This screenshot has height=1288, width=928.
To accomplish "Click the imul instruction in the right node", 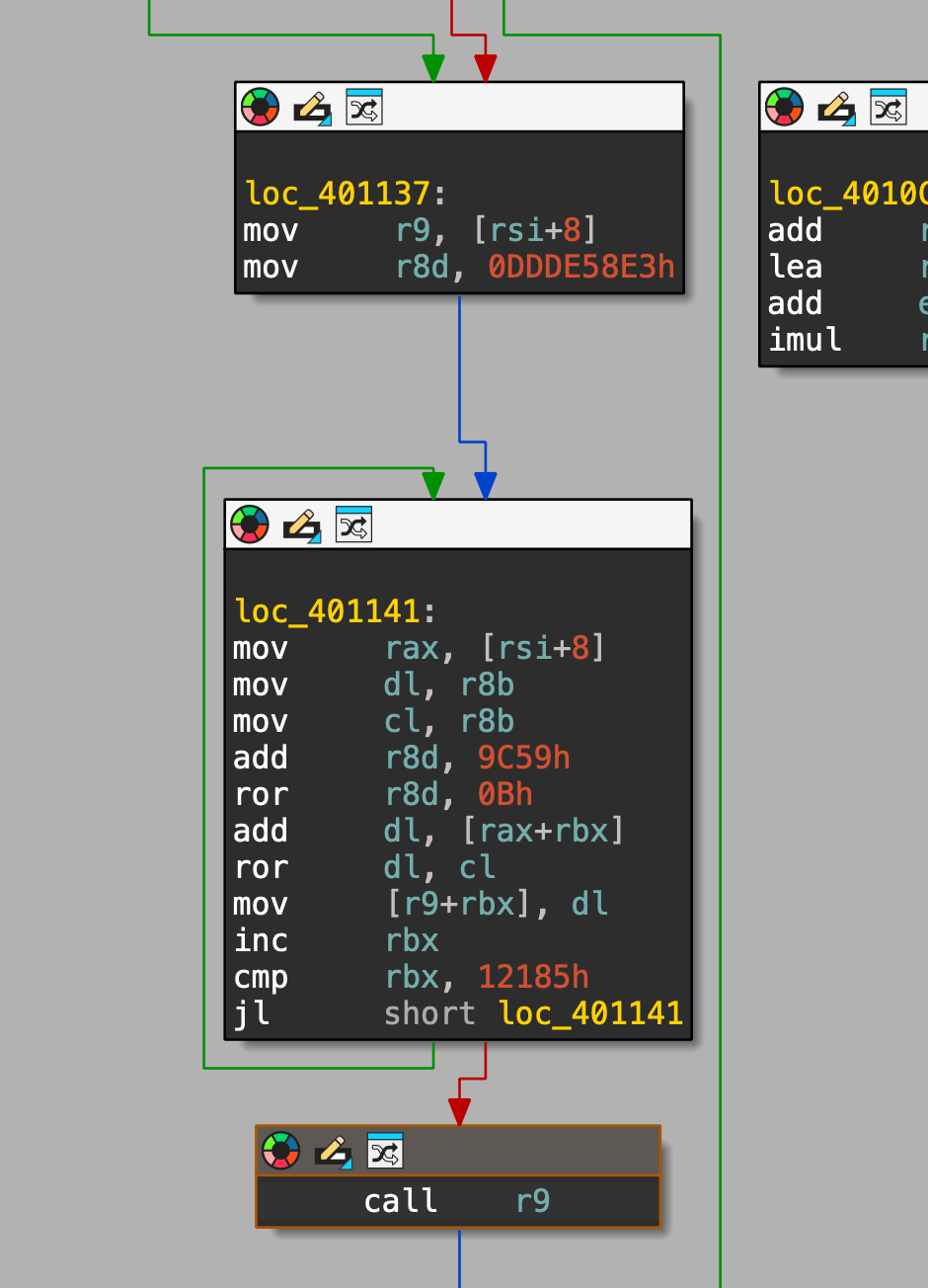I will pos(847,340).
